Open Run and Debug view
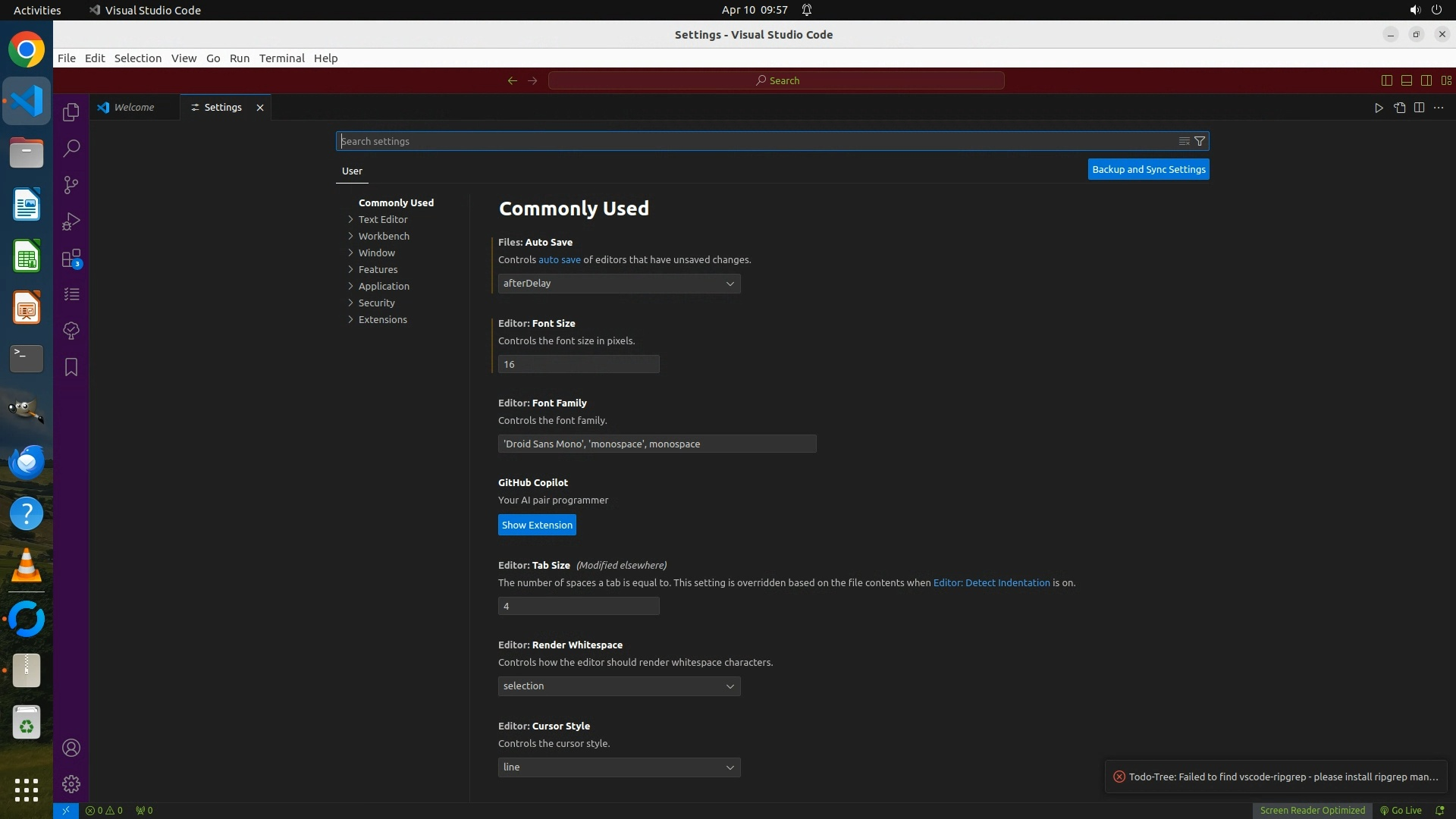 pyautogui.click(x=71, y=221)
